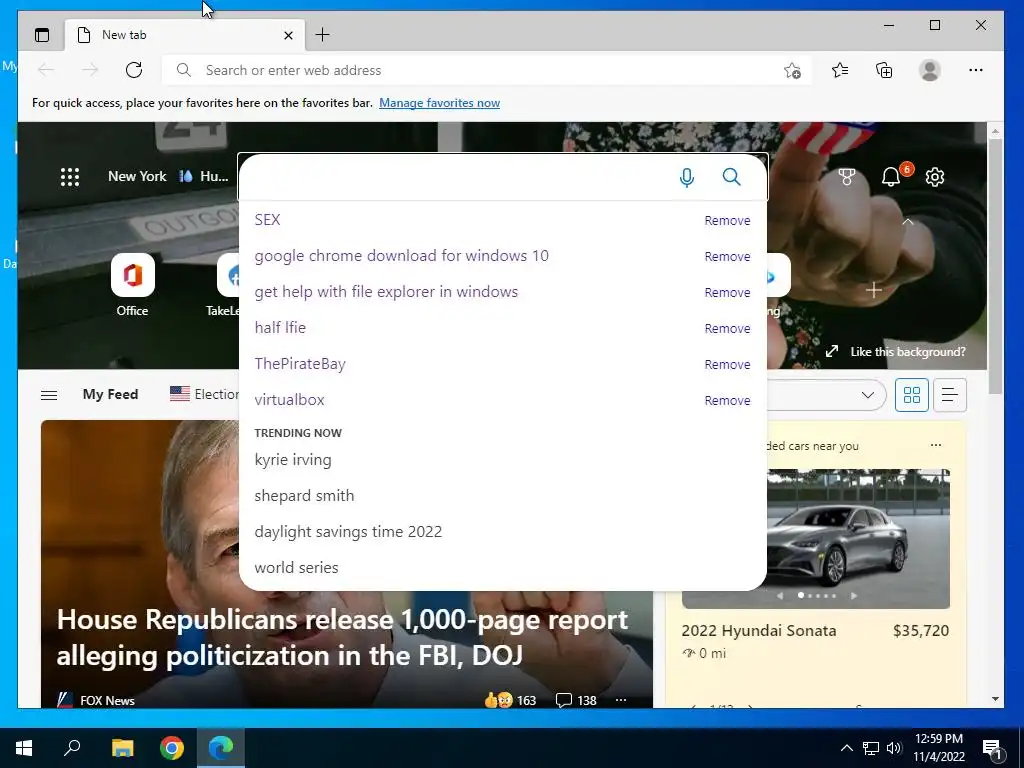Click Manage favorites now link
The height and width of the screenshot is (768, 1024).
(x=440, y=103)
